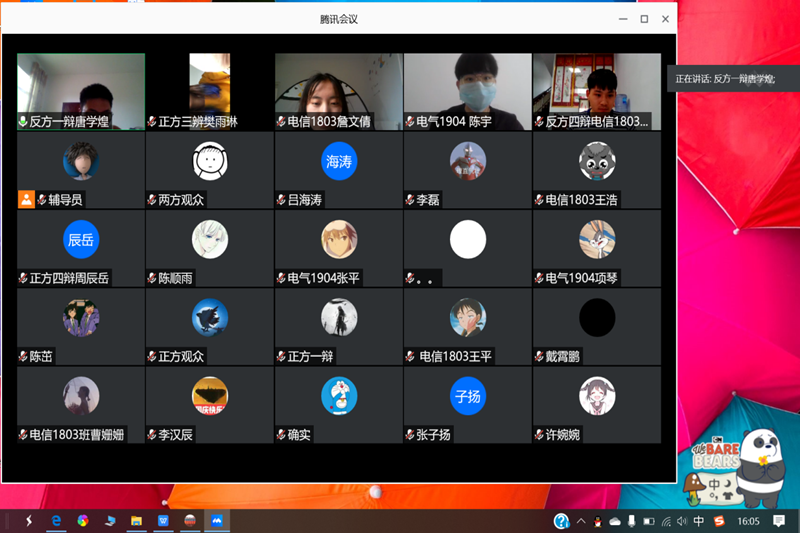Click muted mic icon next to 电信1803詹文倩
This screenshot has height=533, width=800.
coord(281,121)
